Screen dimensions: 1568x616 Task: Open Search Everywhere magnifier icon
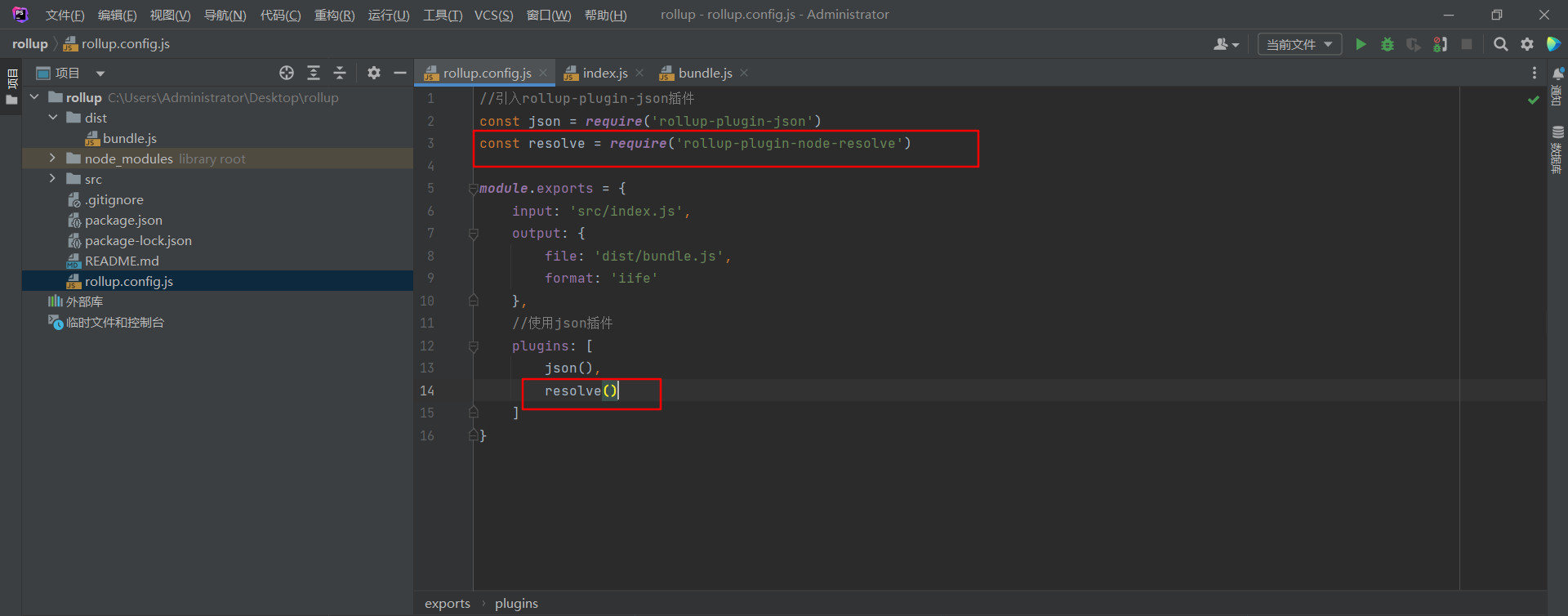tap(1500, 44)
